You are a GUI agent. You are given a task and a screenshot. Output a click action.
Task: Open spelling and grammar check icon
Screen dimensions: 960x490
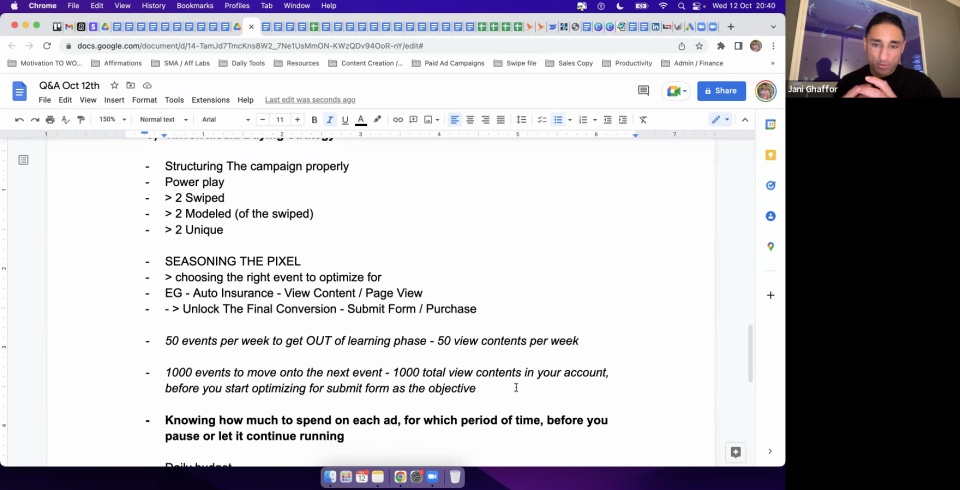click(66, 119)
